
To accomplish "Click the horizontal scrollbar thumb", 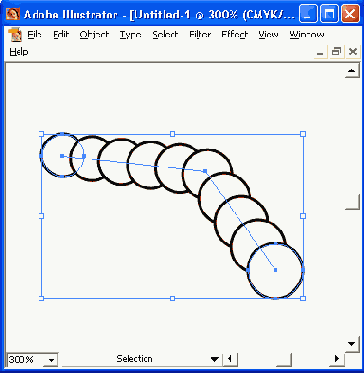I will (x=284, y=359).
